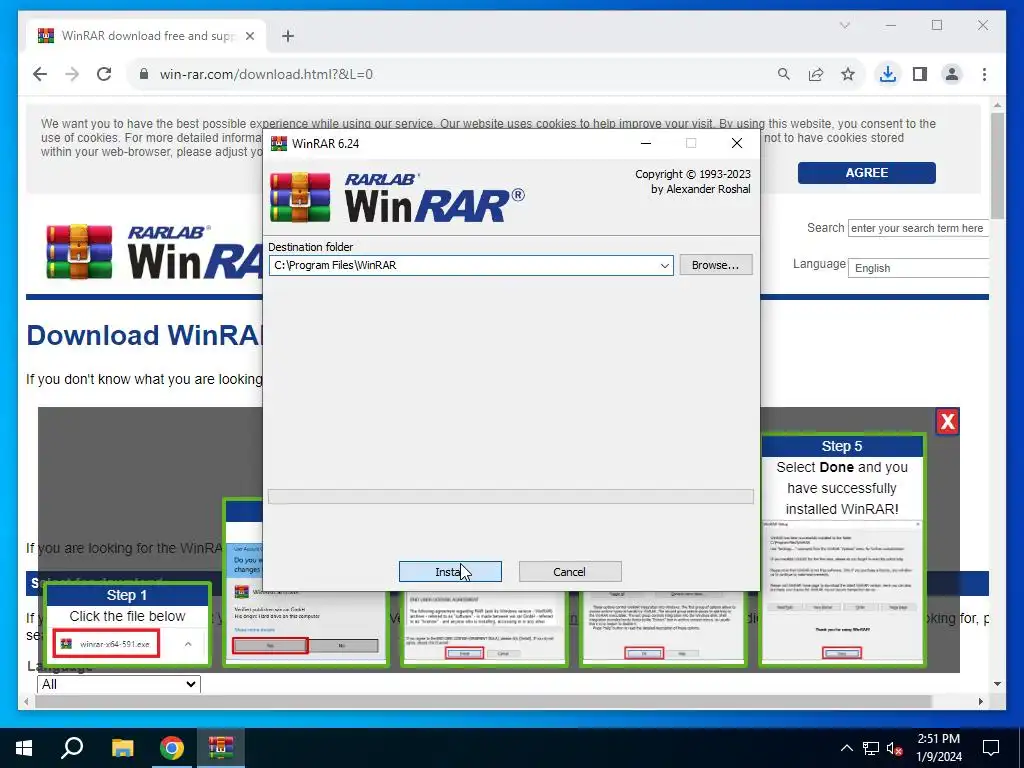Open the Language English dropdown on website
Image resolution: width=1024 pixels, height=768 pixels.
pos(918,268)
